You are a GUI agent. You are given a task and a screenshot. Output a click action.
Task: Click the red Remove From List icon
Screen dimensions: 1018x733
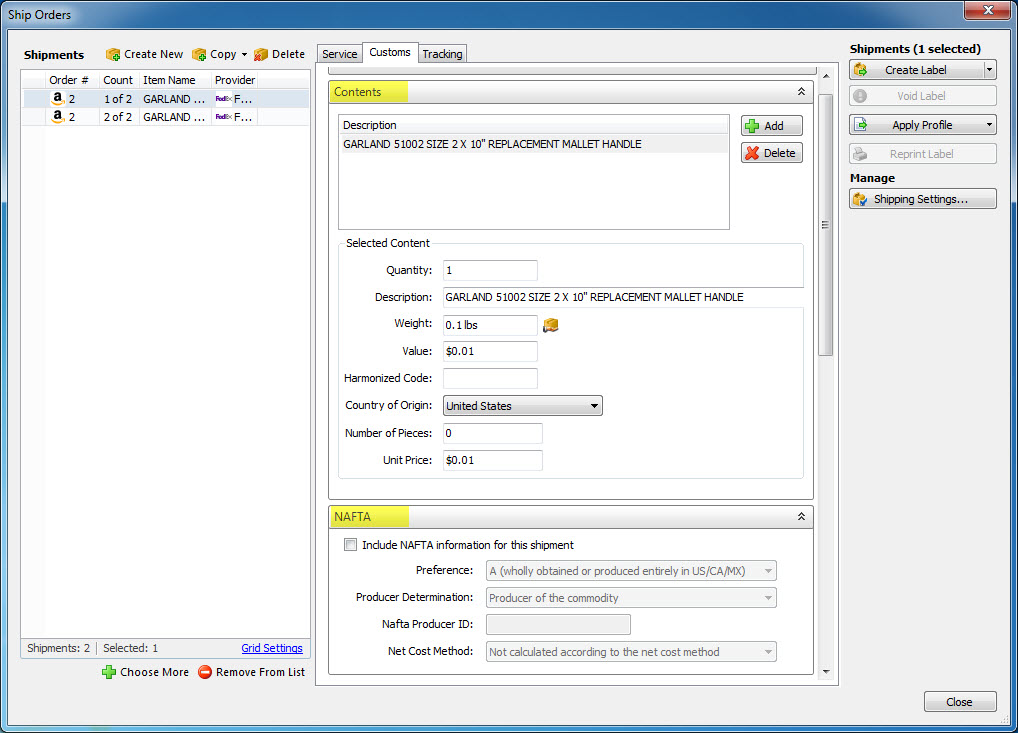[205, 672]
